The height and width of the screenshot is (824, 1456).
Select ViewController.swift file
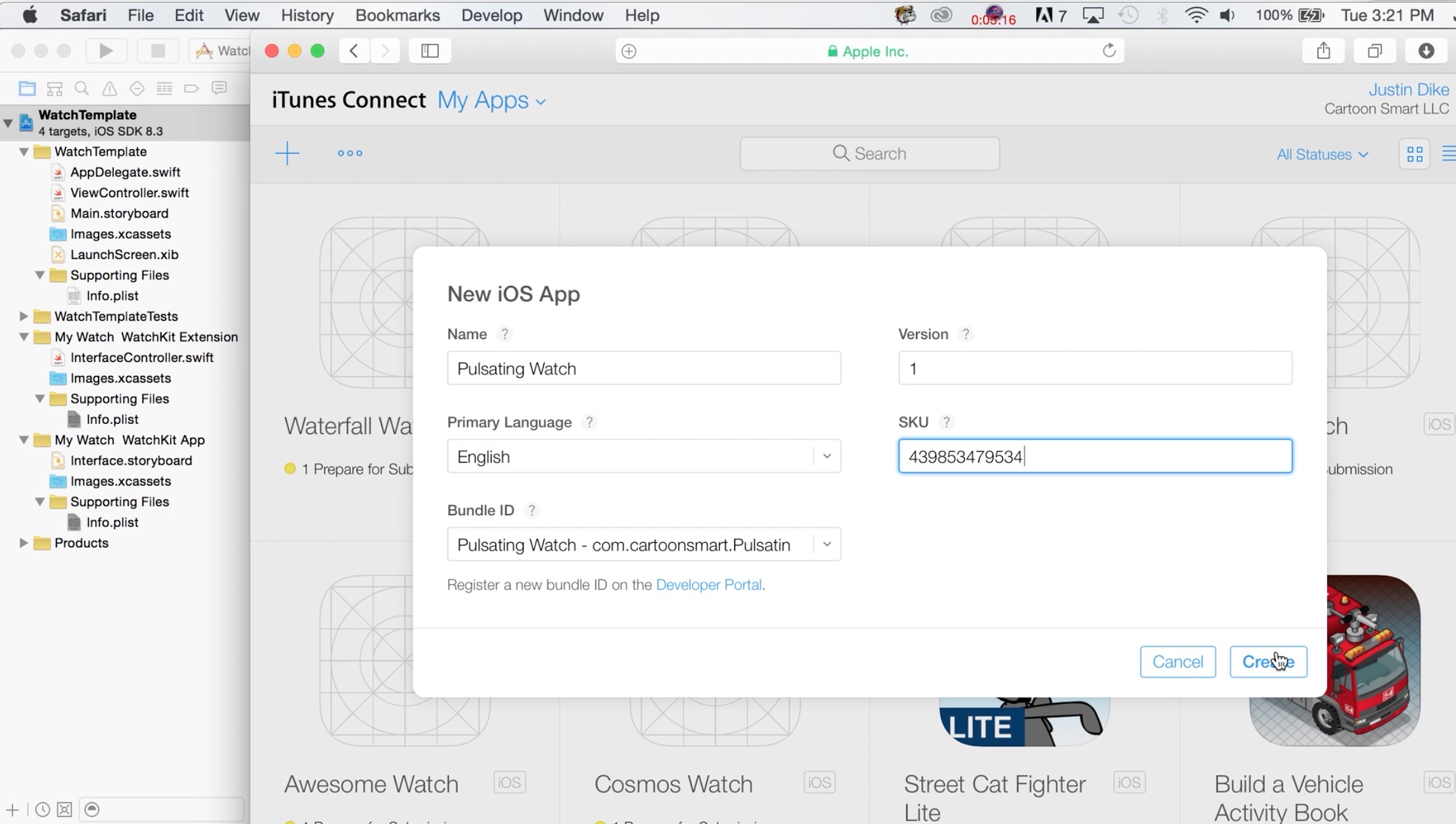click(129, 193)
